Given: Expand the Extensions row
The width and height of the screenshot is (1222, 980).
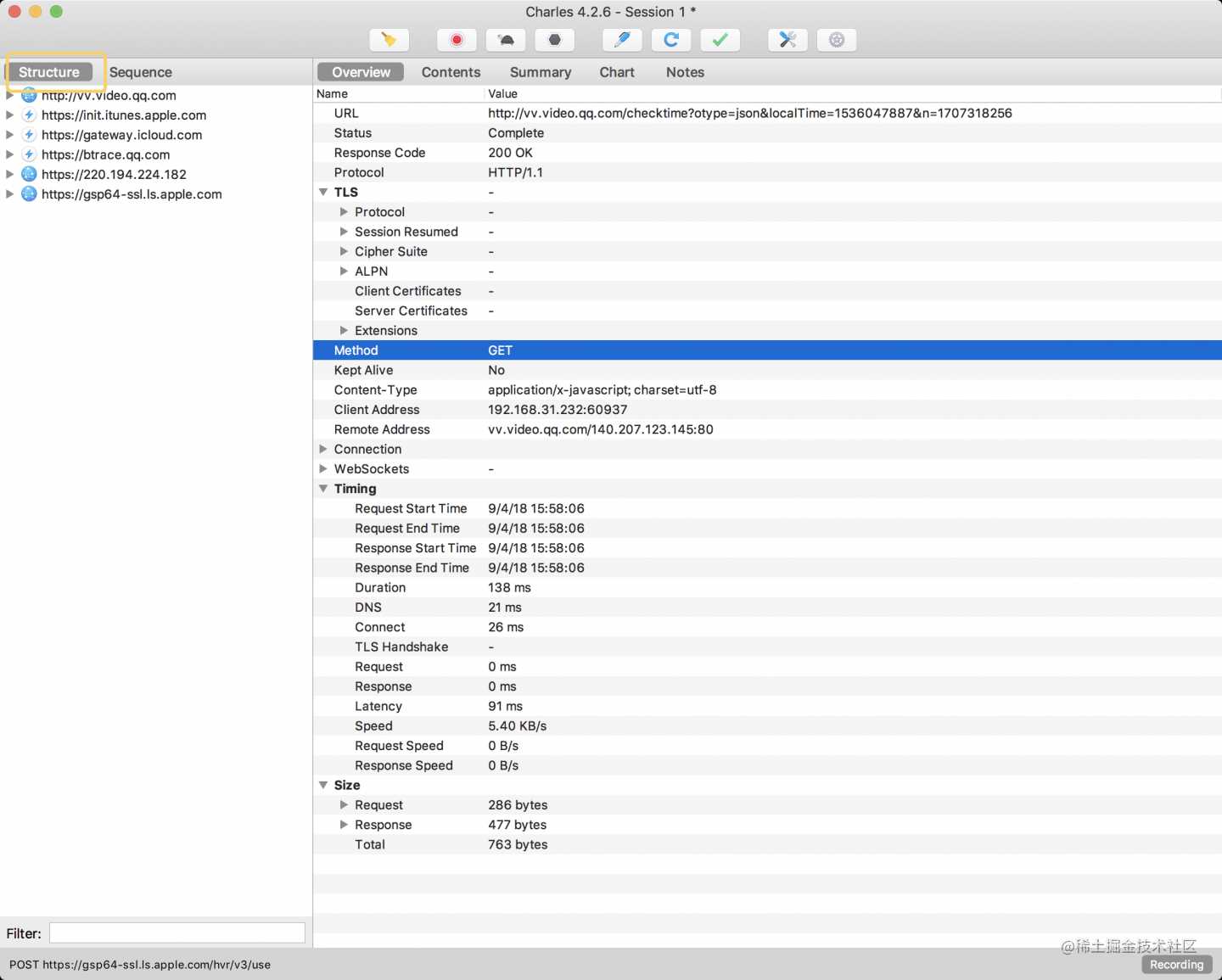Looking at the screenshot, I should coord(344,330).
